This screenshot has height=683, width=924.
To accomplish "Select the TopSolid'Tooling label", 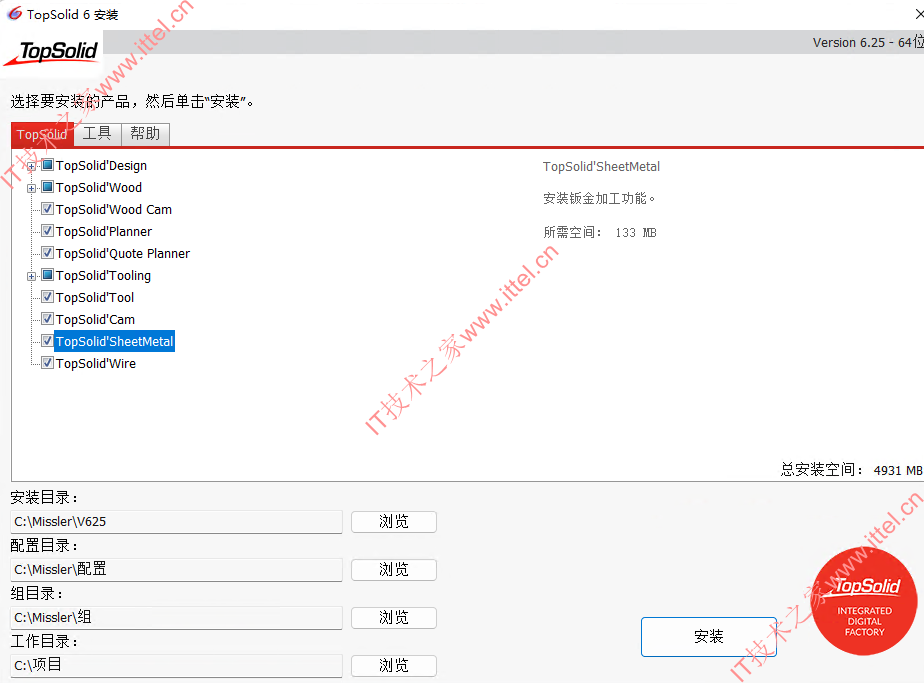I will click(103, 276).
